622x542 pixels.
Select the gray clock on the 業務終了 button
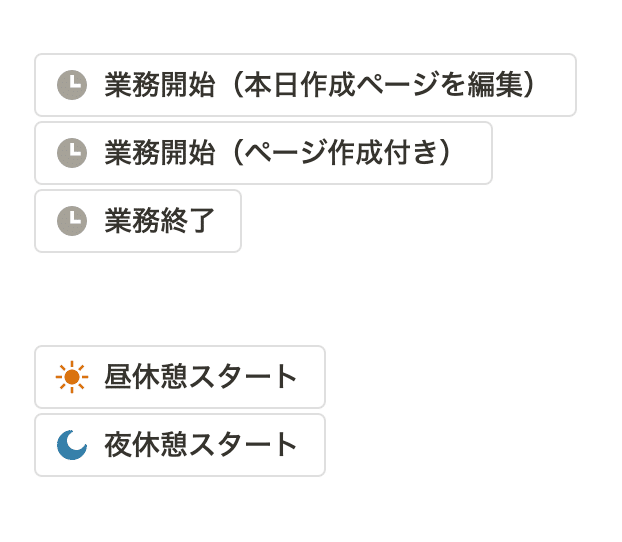click(x=72, y=221)
